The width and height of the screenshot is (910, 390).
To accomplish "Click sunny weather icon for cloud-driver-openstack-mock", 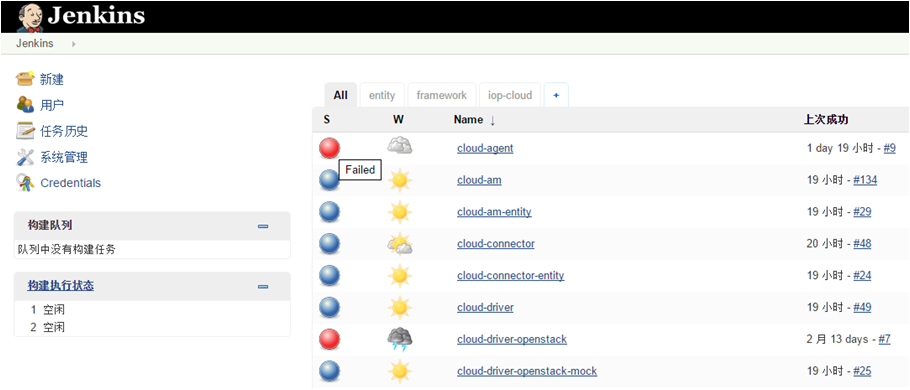I will 400,371.
